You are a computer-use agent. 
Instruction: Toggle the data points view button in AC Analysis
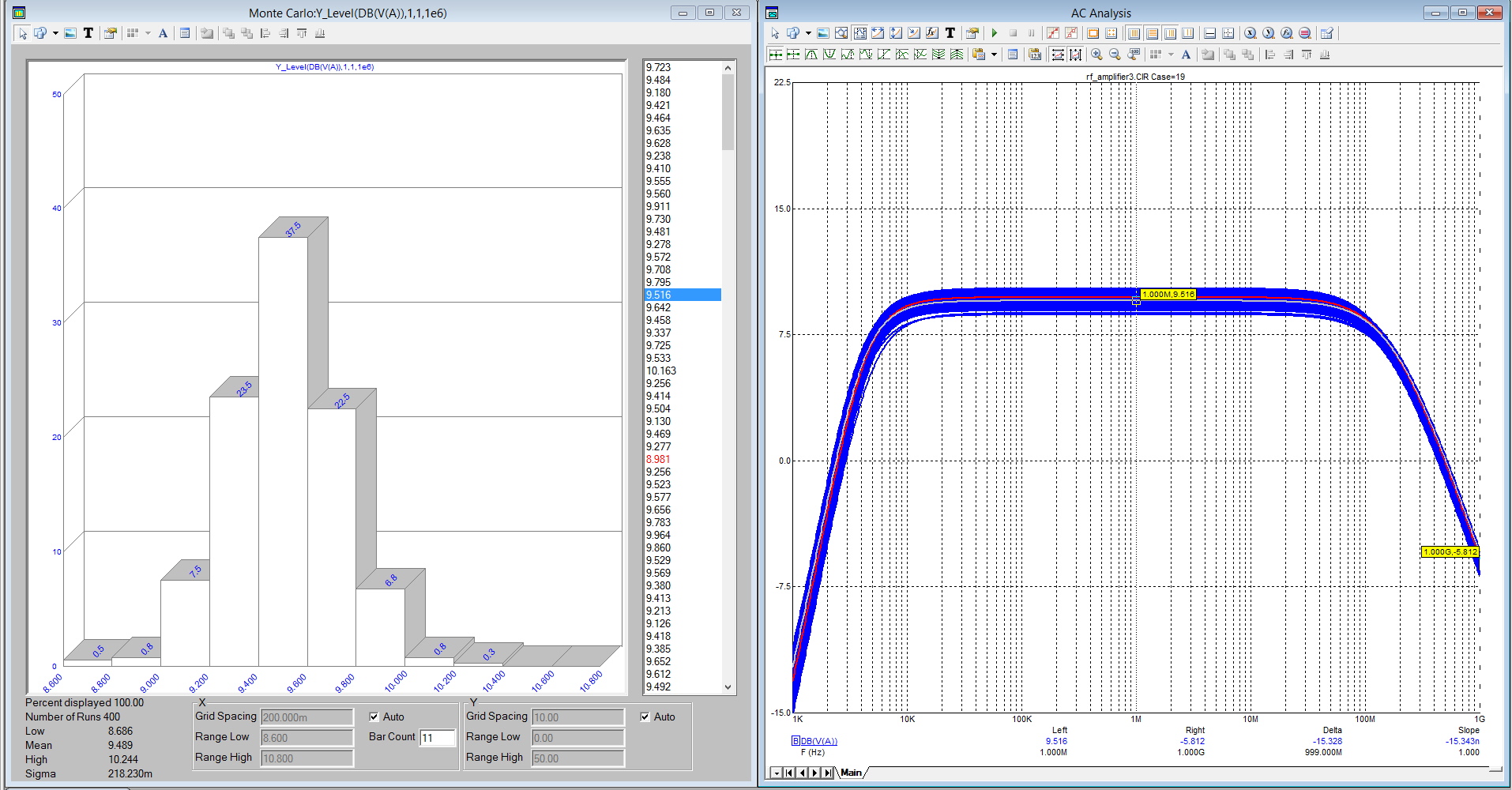click(1053, 33)
